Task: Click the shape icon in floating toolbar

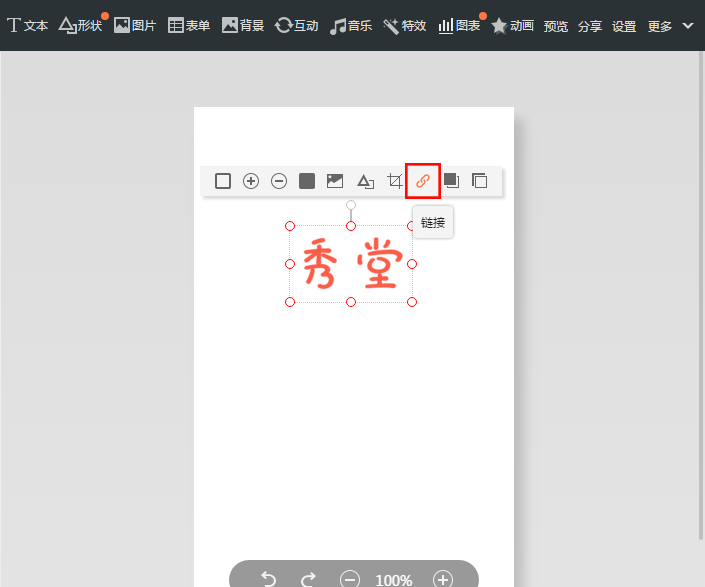Action: pos(366,182)
